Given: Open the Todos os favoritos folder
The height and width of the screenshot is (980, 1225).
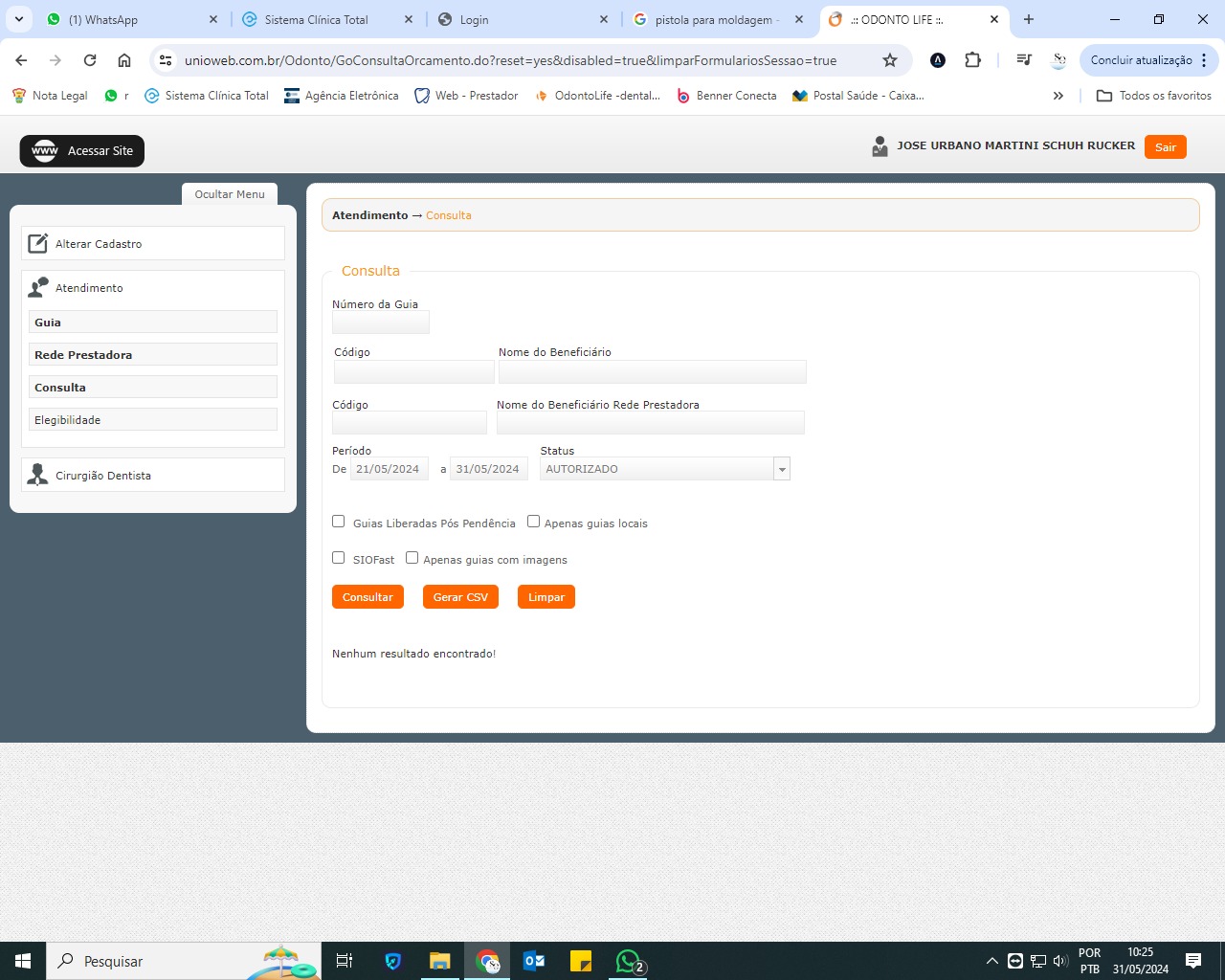Looking at the screenshot, I should click(x=1154, y=96).
